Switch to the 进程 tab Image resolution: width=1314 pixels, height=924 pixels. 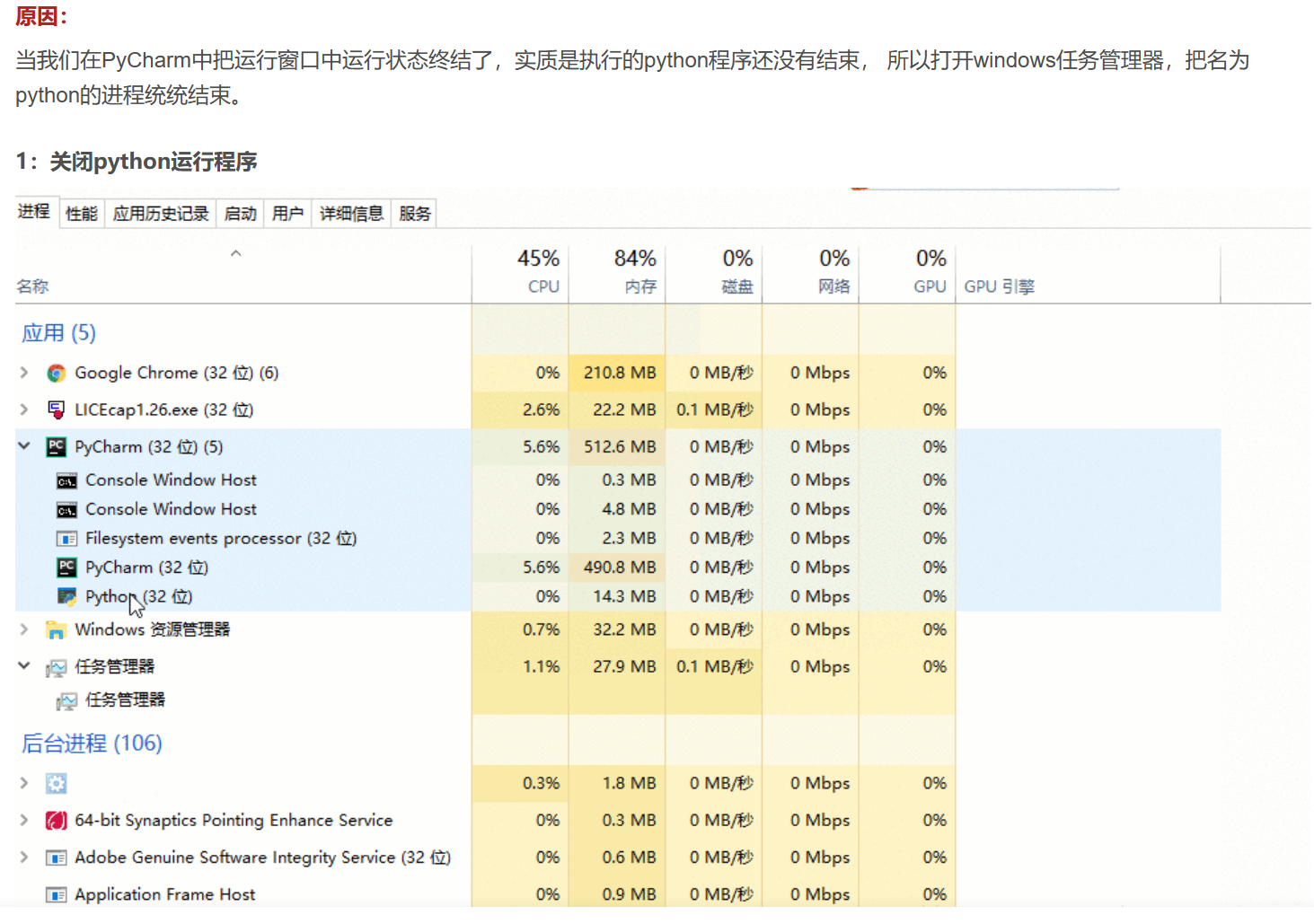click(x=35, y=211)
